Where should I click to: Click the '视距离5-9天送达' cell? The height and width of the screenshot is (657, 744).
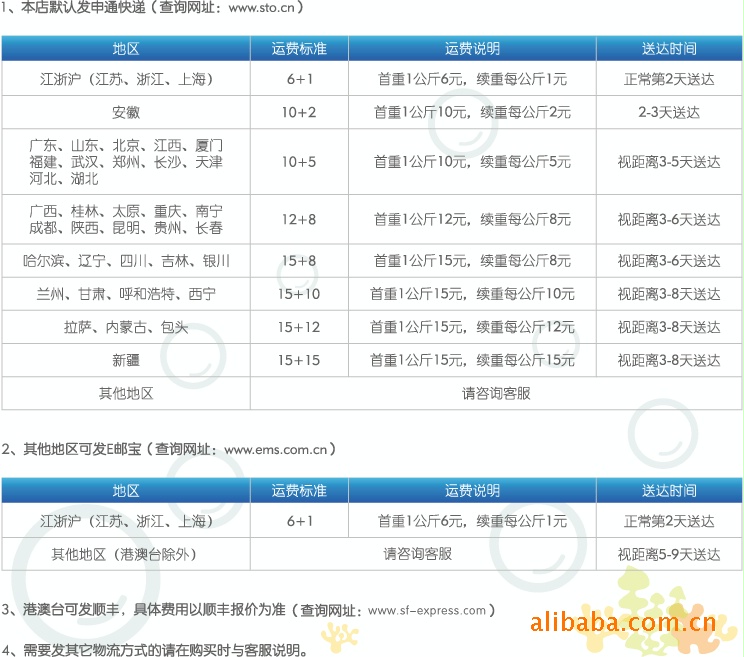(x=669, y=554)
